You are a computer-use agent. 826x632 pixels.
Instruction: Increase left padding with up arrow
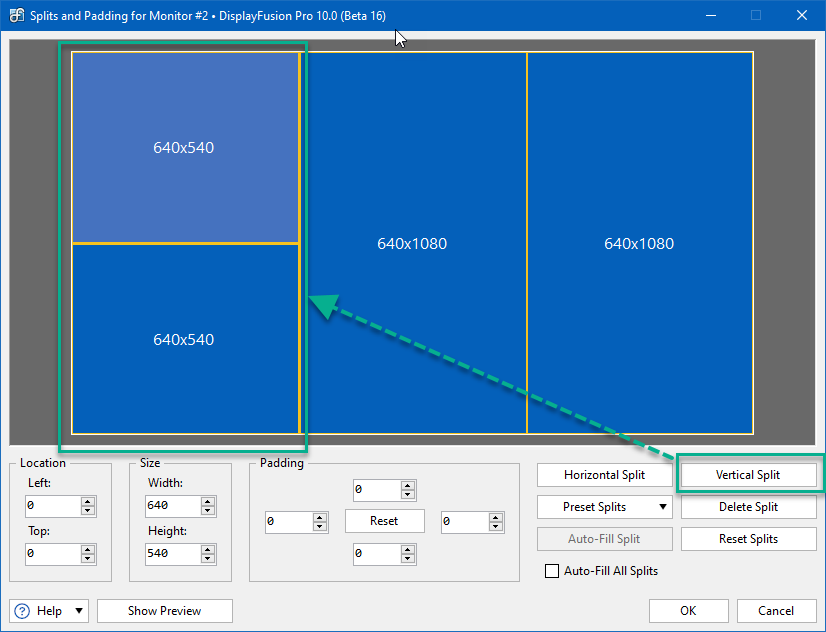click(x=320, y=517)
